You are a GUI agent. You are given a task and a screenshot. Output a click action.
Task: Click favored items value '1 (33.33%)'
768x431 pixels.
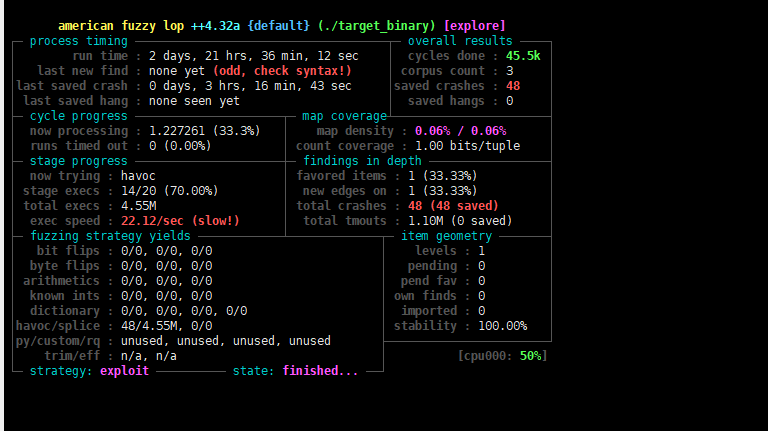click(443, 176)
